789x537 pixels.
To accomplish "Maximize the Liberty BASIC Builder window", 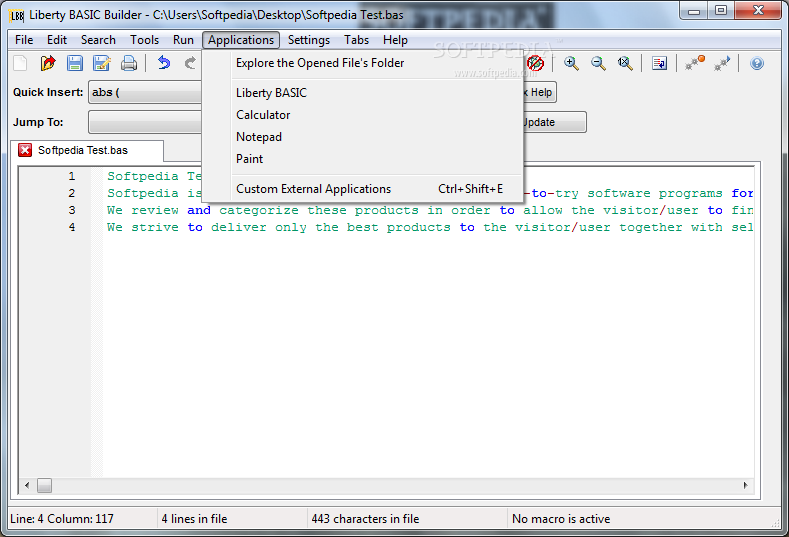I will click(721, 11).
